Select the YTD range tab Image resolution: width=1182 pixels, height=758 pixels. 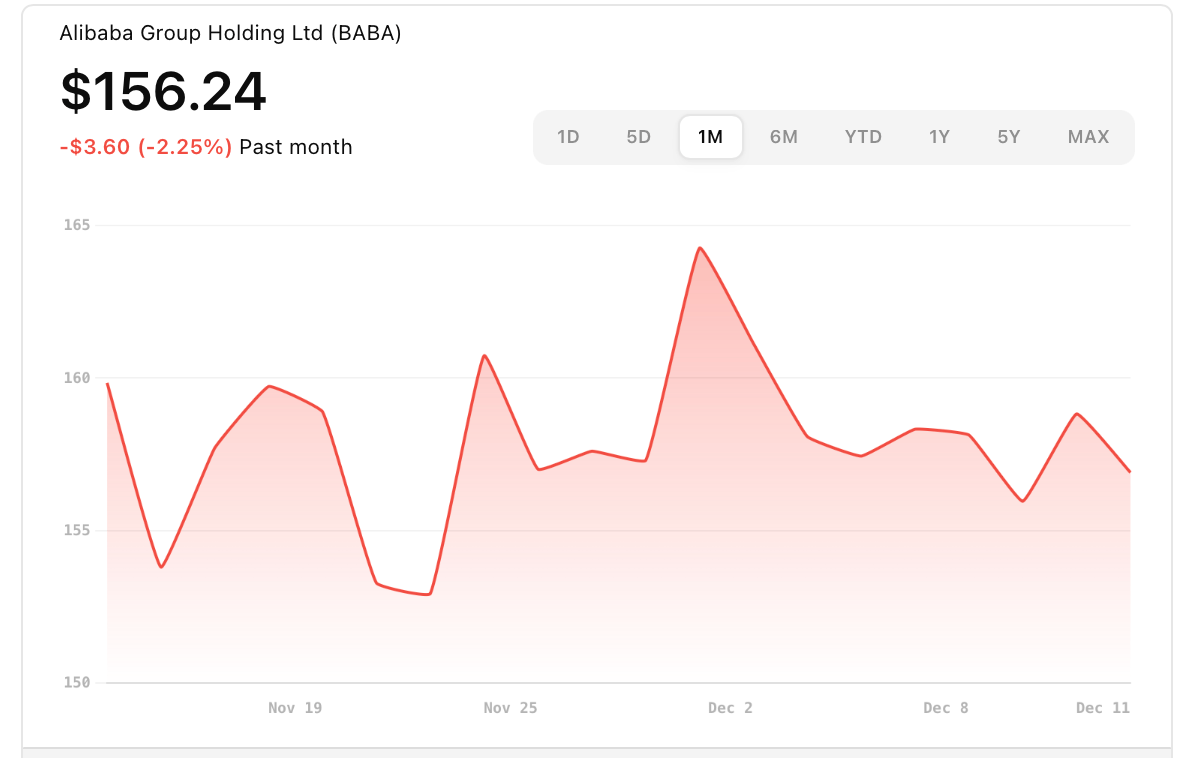863,137
